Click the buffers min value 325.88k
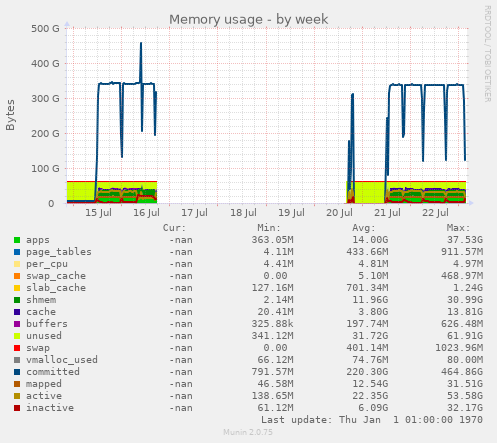 click(x=272, y=324)
